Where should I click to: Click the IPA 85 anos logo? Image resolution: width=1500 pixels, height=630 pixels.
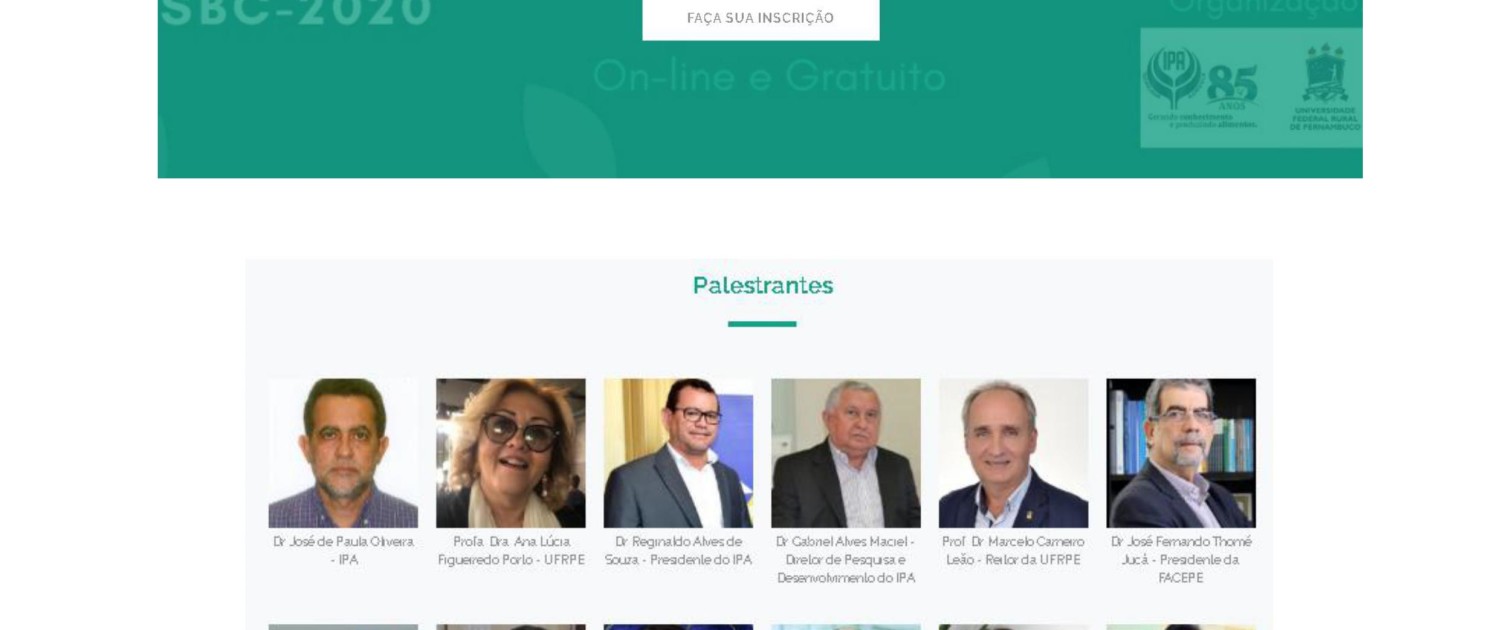click(1201, 88)
